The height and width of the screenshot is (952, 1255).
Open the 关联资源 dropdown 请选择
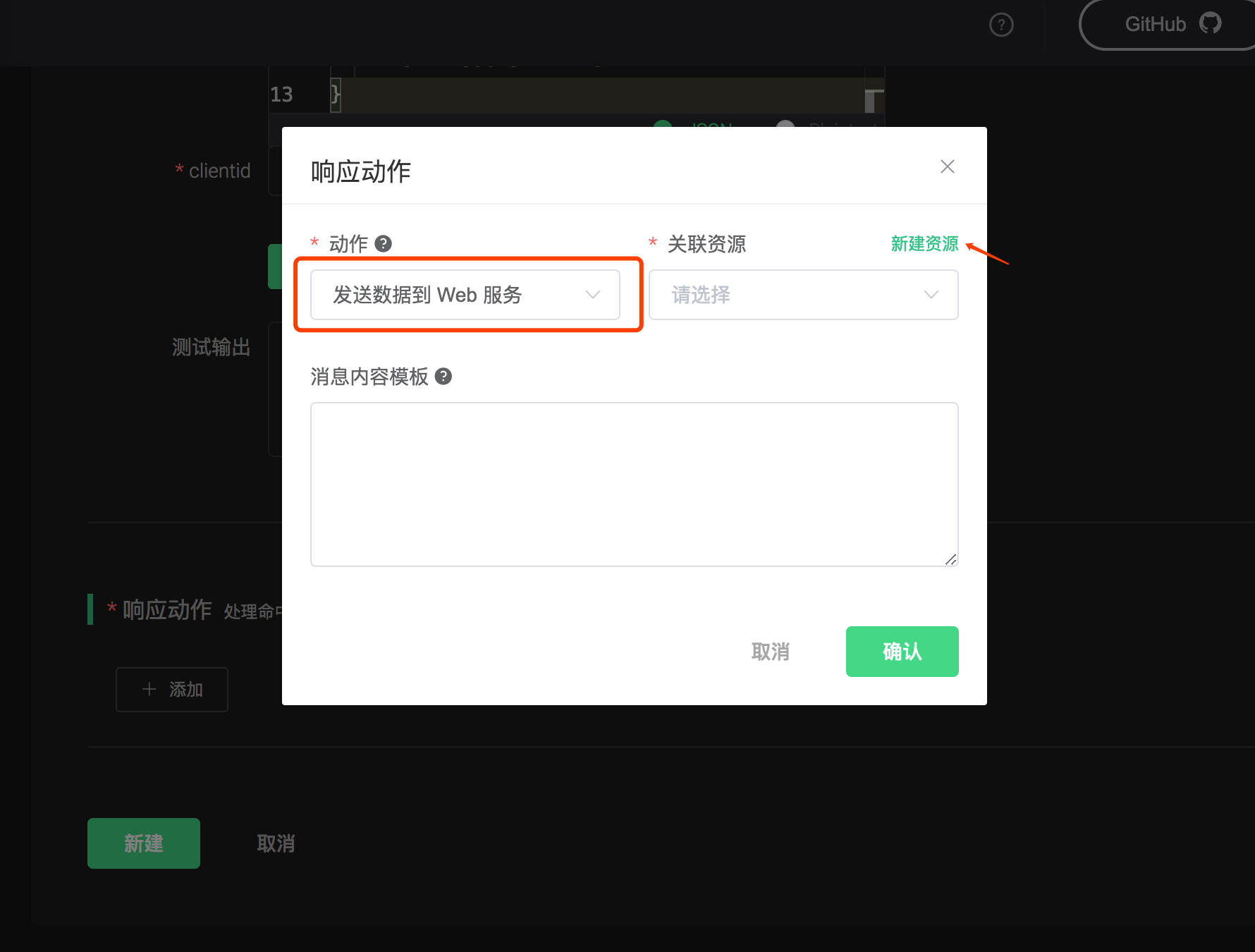pos(803,295)
